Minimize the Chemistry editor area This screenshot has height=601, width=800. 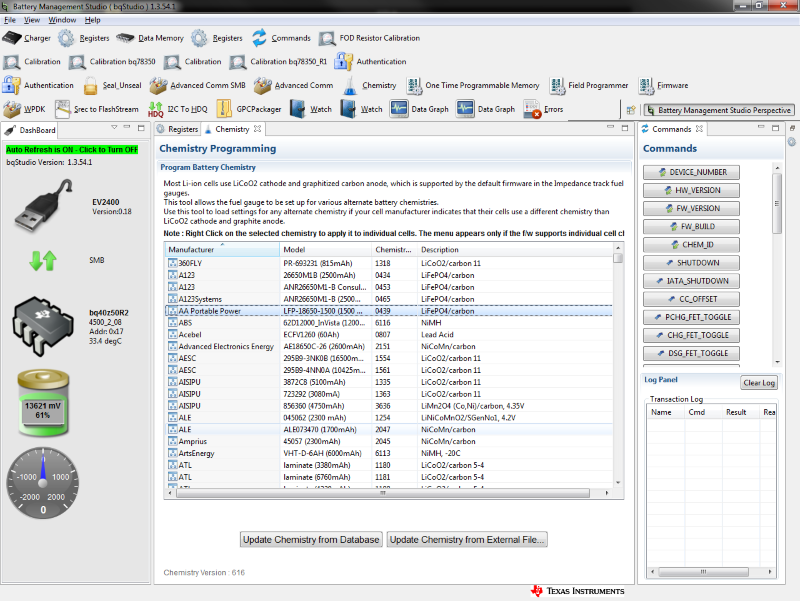[610, 127]
